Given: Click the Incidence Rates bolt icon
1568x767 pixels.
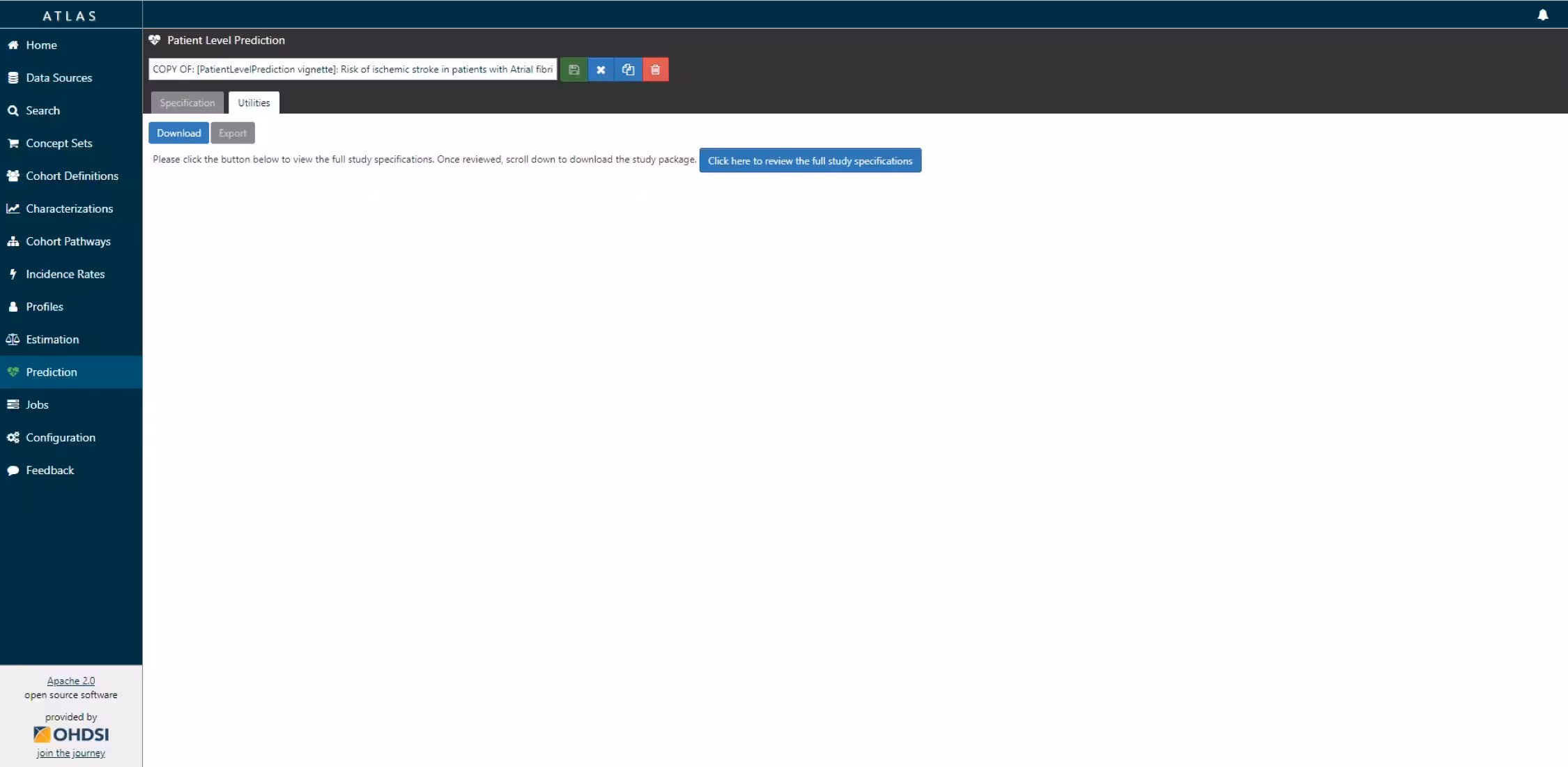Looking at the screenshot, I should (x=13, y=275).
